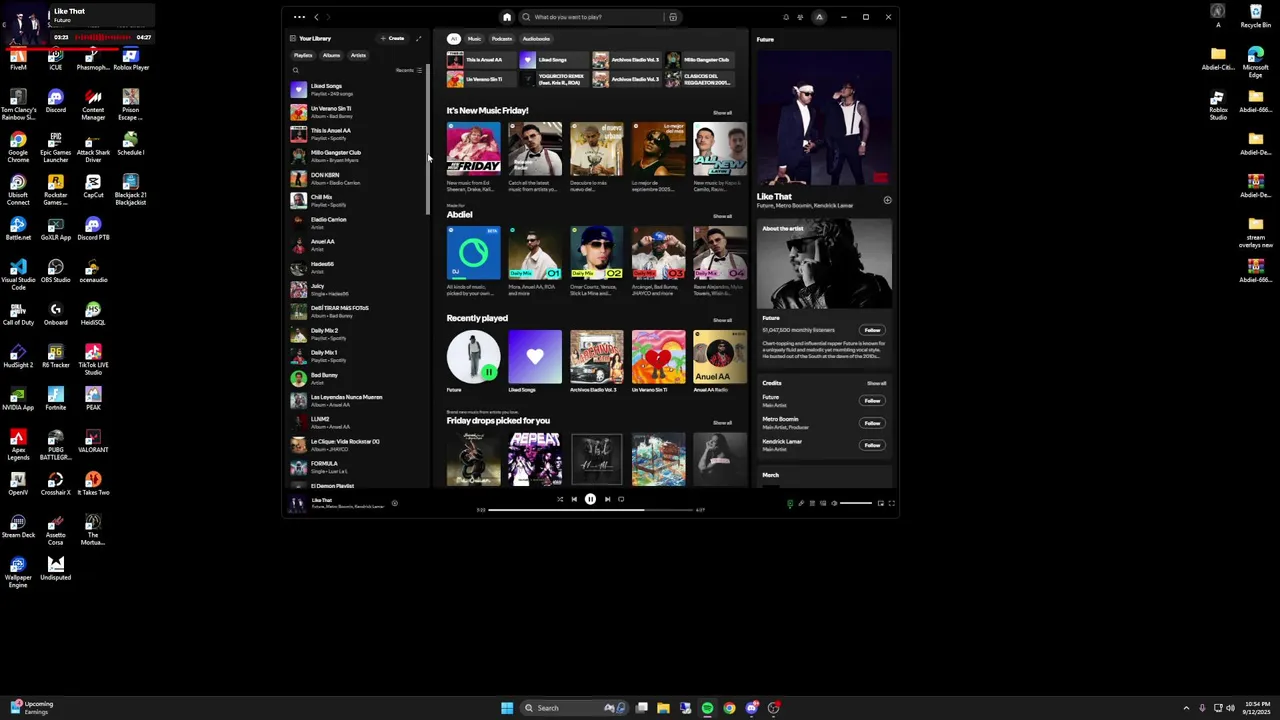Follow Kendrick Lamar in Credits
The height and width of the screenshot is (720, 1280).
pos(872,445)
